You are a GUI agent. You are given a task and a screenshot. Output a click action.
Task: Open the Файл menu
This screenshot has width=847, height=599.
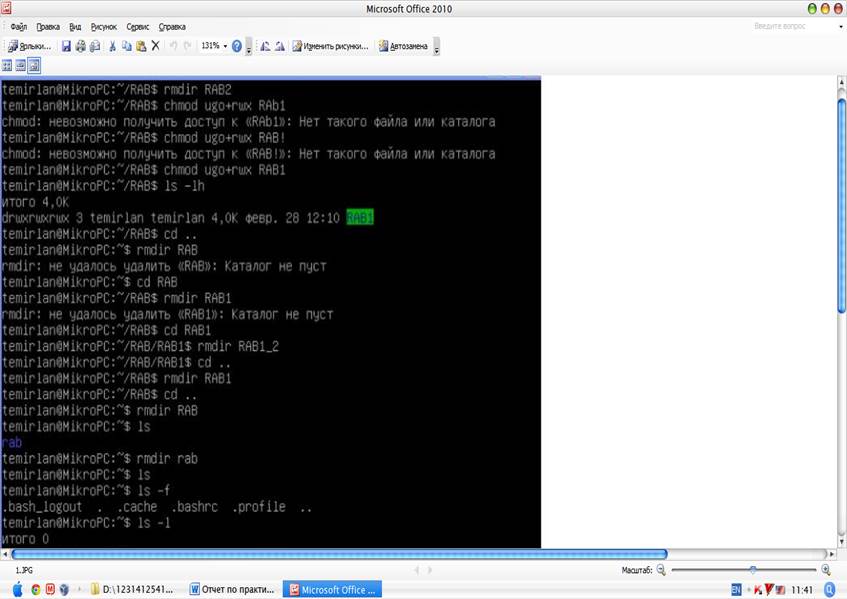click(x=18, y=26)
